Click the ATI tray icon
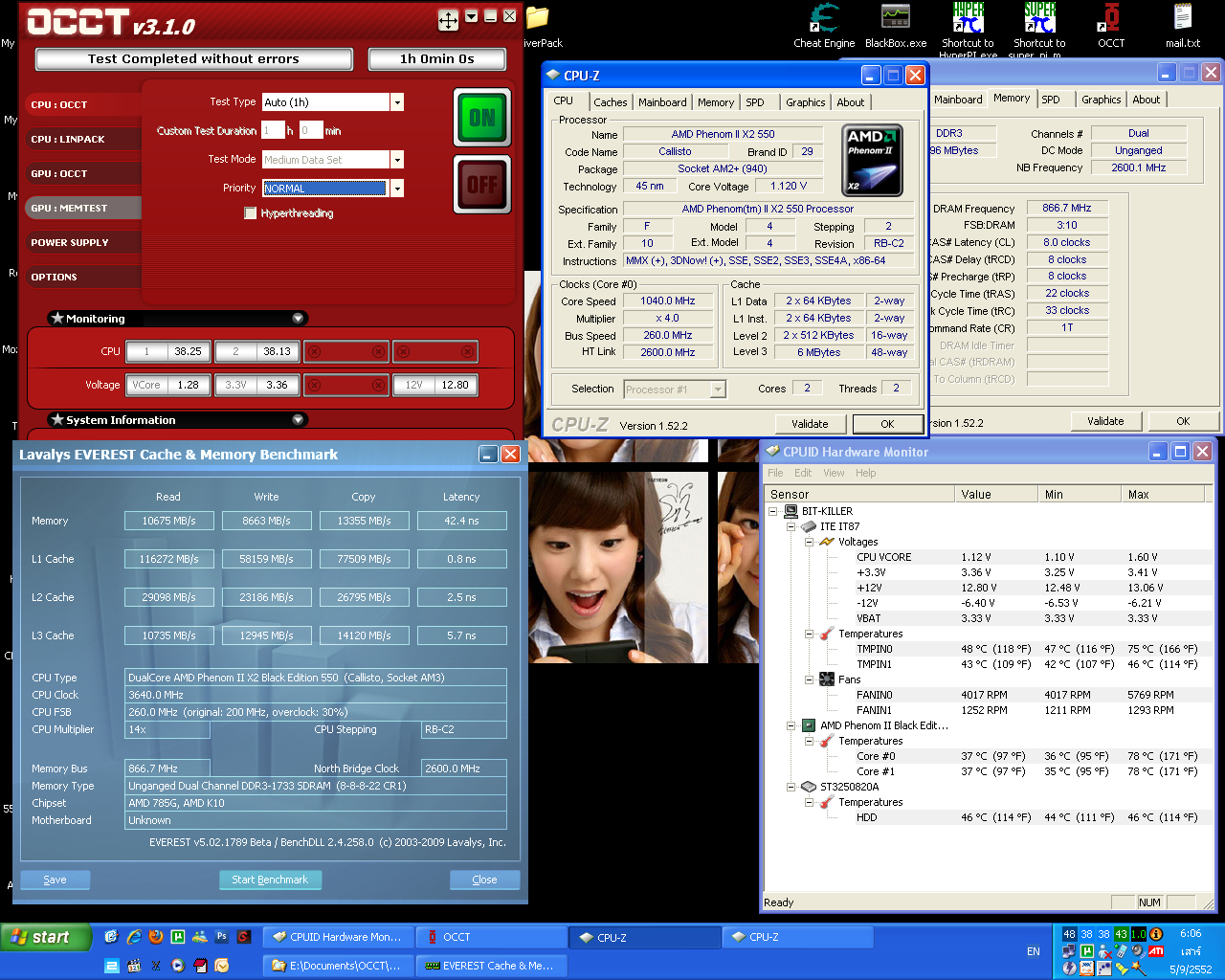Screen dimensions: 1225x980 click(1156, 951)
